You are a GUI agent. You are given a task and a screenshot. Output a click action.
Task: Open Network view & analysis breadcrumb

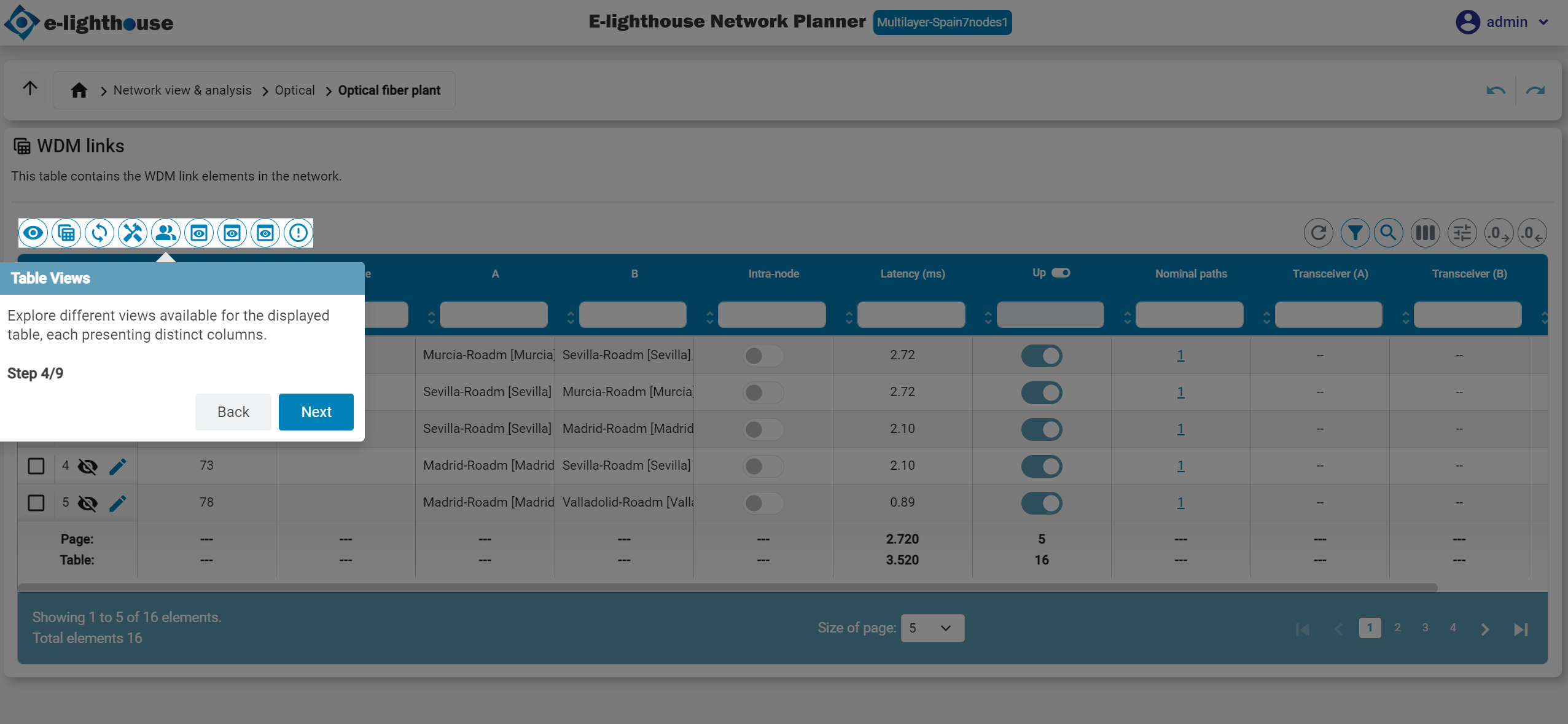click(x=182, y=90)
